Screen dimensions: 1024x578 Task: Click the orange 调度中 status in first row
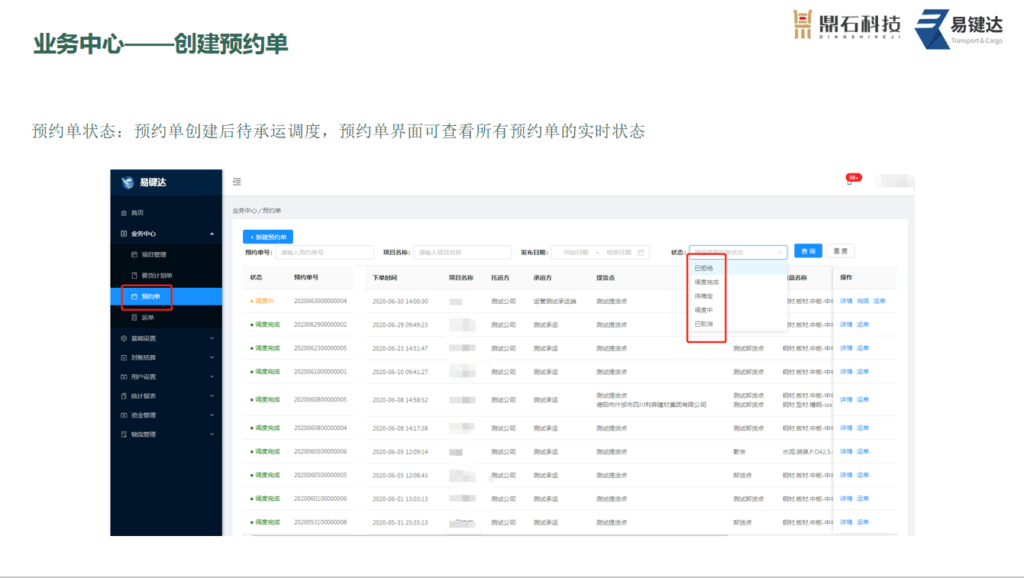[262, 301]
